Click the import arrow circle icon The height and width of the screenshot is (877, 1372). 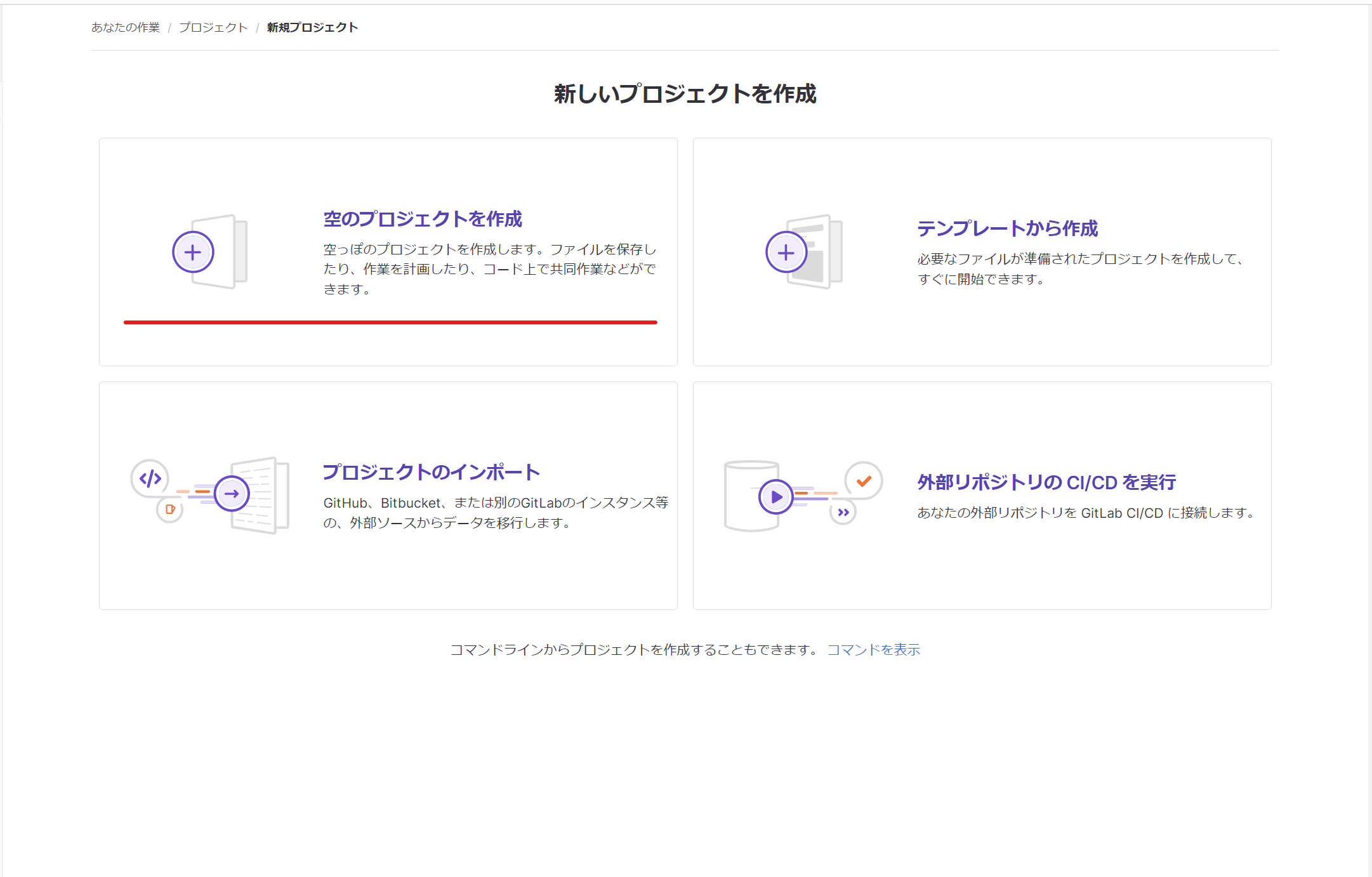click(232, 493)
